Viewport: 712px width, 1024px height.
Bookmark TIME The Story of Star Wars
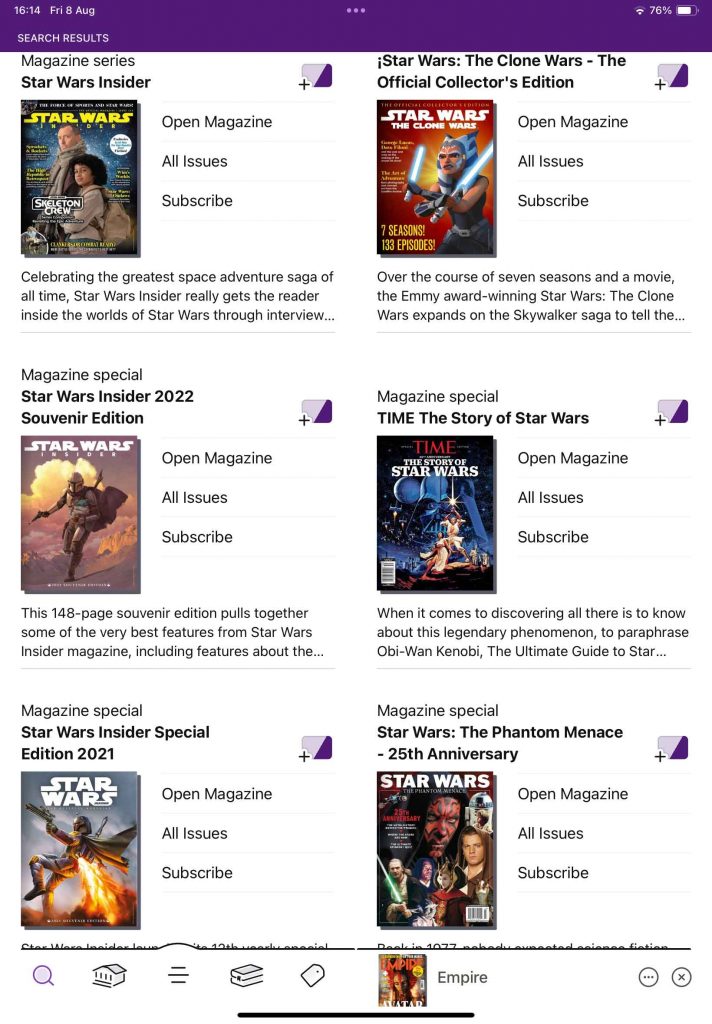[672, 413]
